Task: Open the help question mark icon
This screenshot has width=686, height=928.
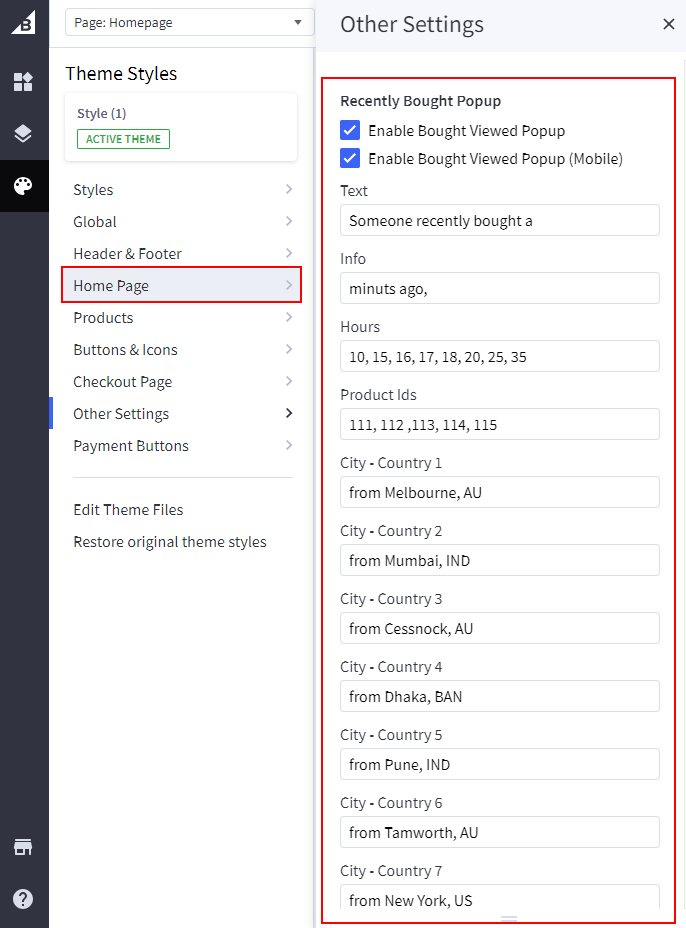Action: 23,899
